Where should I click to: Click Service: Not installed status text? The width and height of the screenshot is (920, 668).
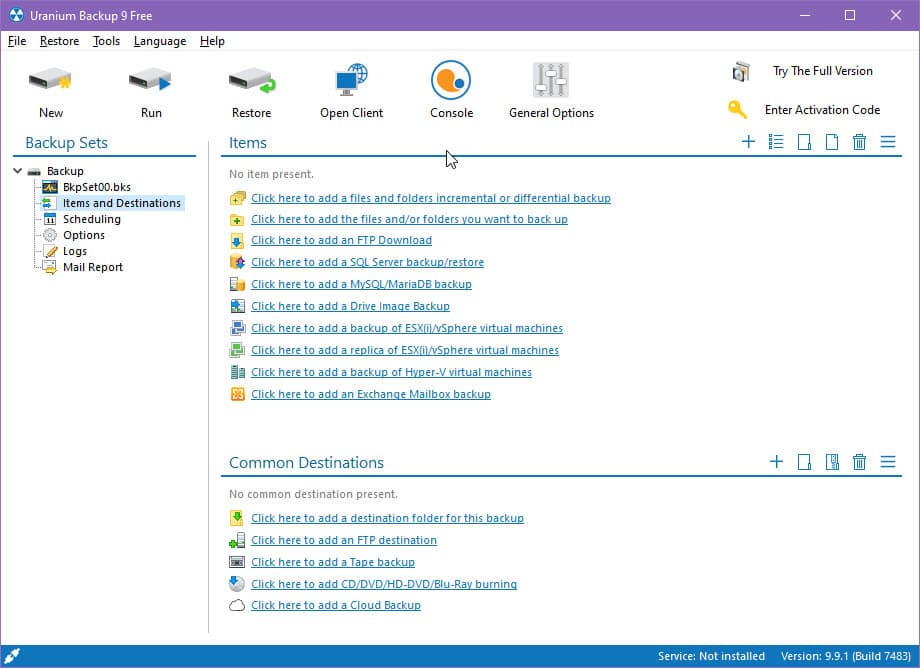point(711,656)
